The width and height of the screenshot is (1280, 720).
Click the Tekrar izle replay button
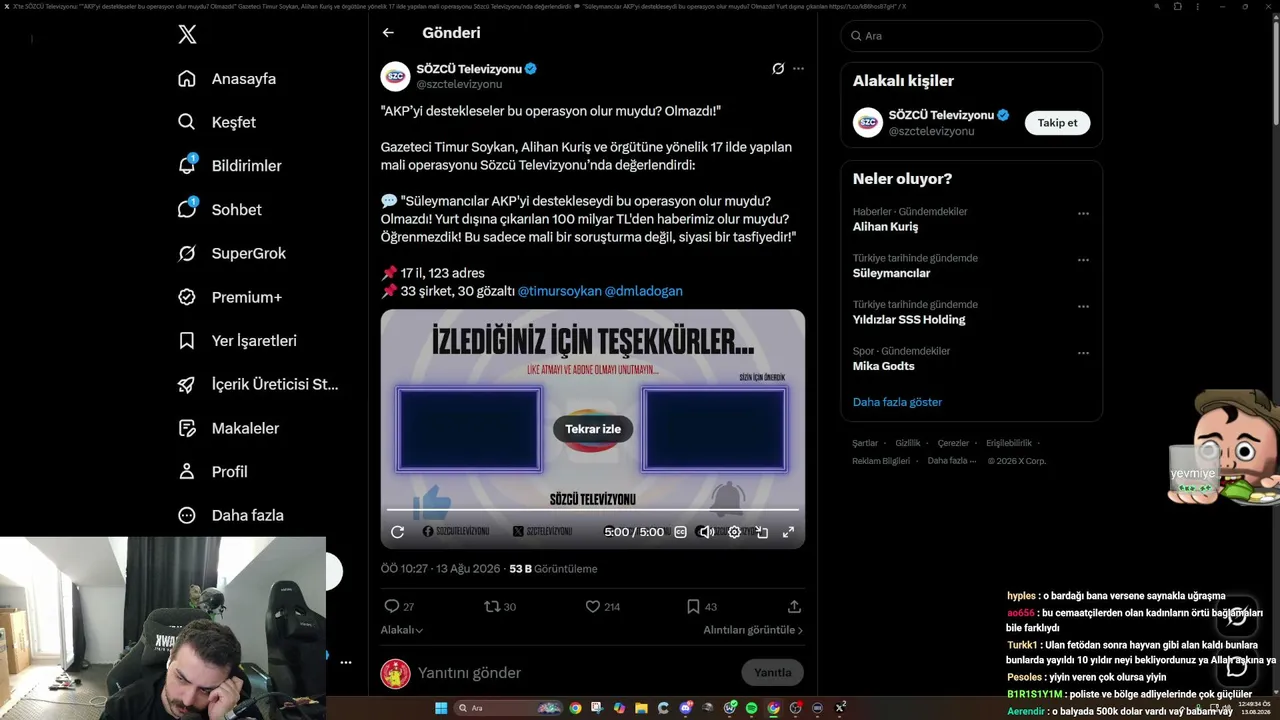pos(593,429)
